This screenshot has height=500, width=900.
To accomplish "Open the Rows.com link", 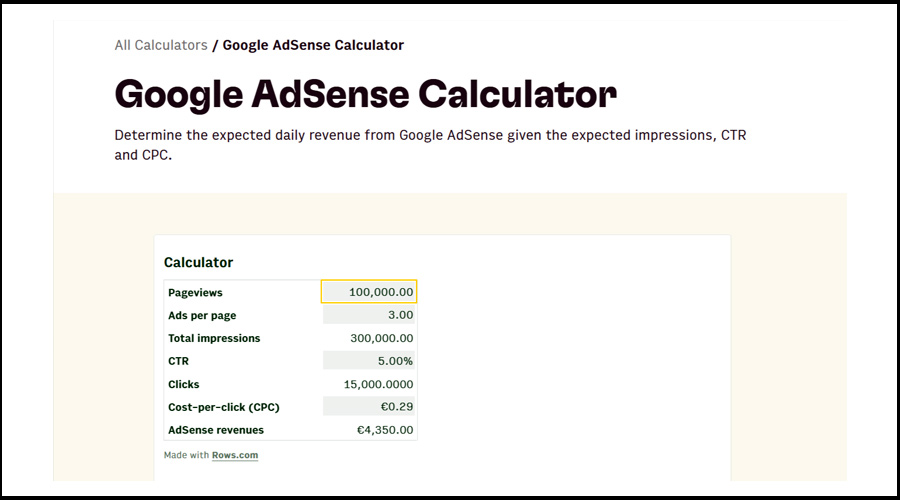I will click(x=235, y=456).
